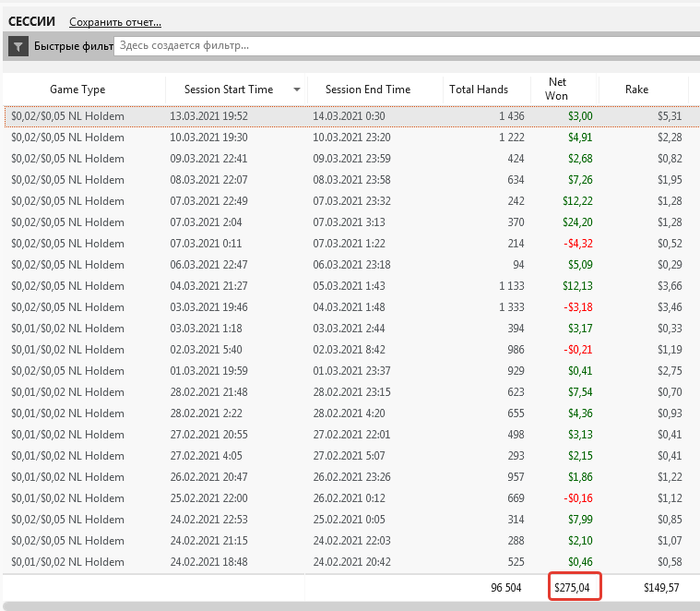Viewport: 700px width, 611px height.
Task: Select session started 01.03.2021 19:59
Action: click(352, 371)
